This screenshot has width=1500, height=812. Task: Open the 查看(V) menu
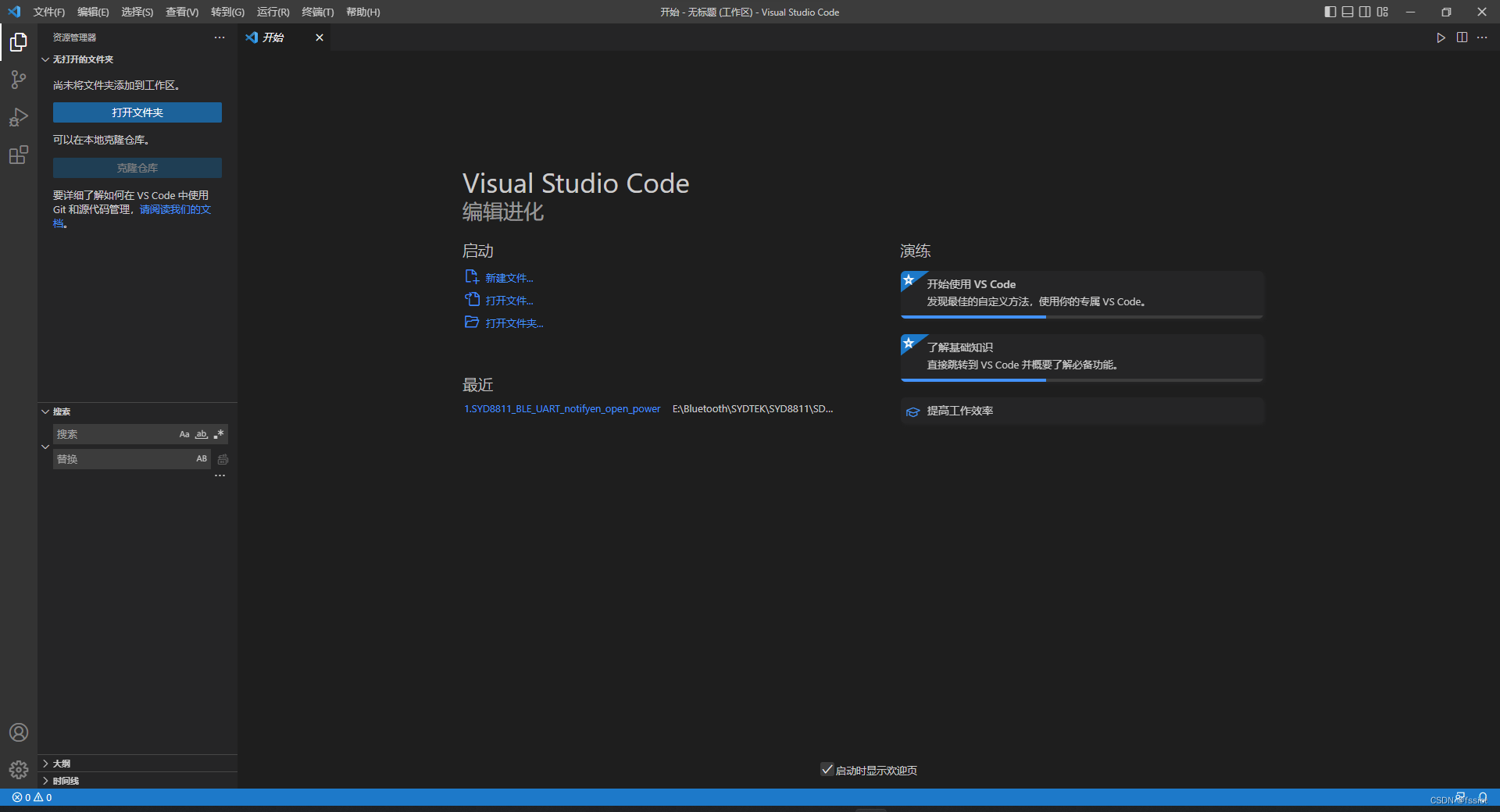(x=182, y=12)
